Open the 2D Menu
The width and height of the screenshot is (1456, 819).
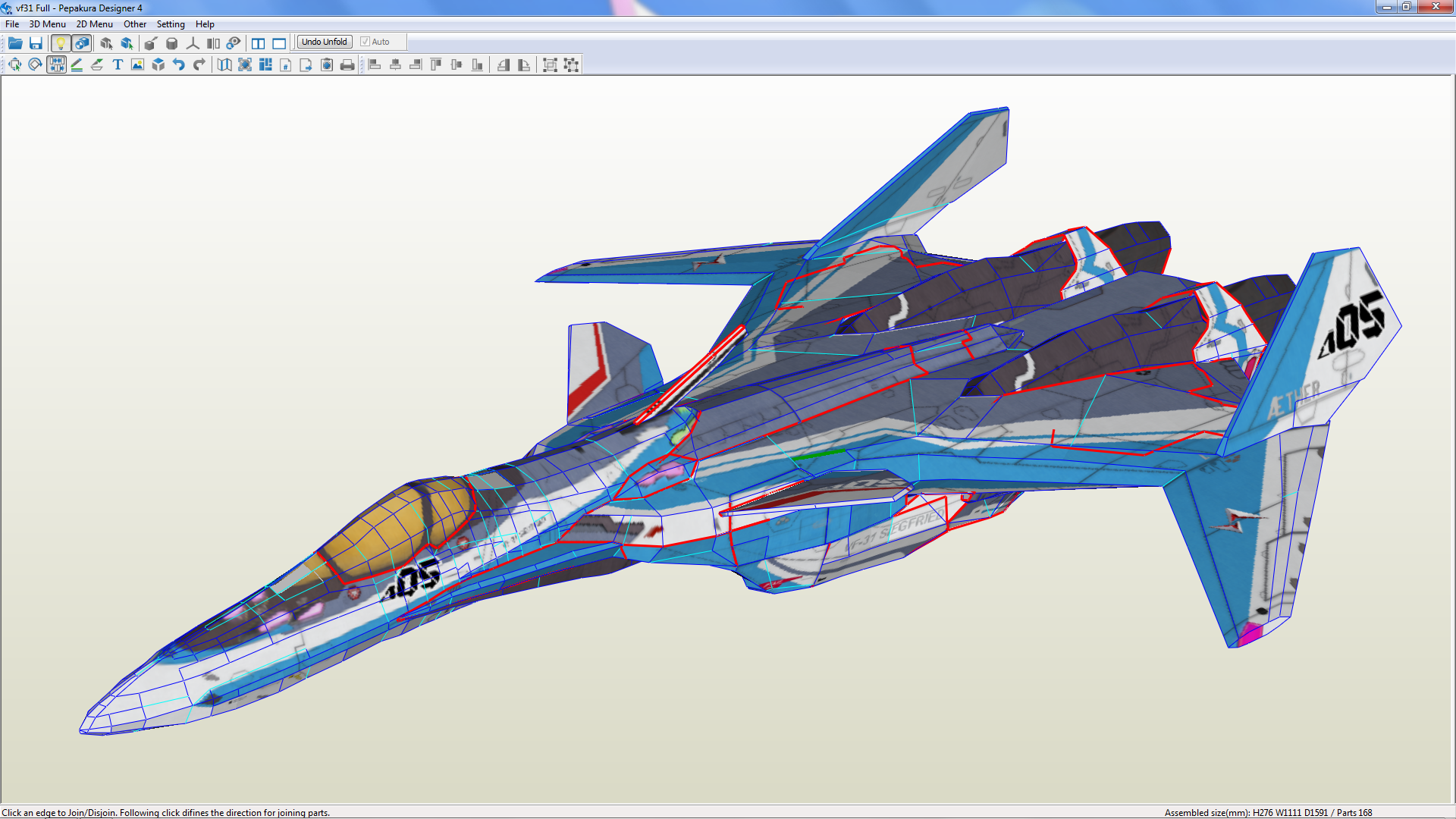click(x=94, y=24)
